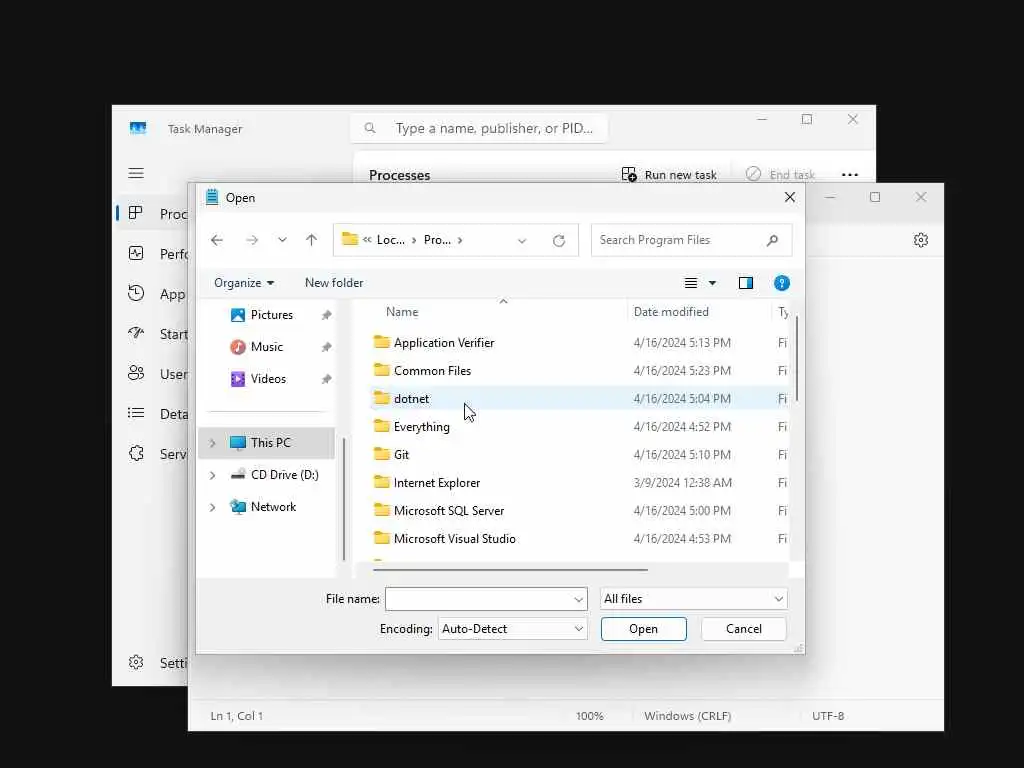Unpin Pictures using its pin icon
This screenshot has height=768, width=1024.
(x=327, y=315)
